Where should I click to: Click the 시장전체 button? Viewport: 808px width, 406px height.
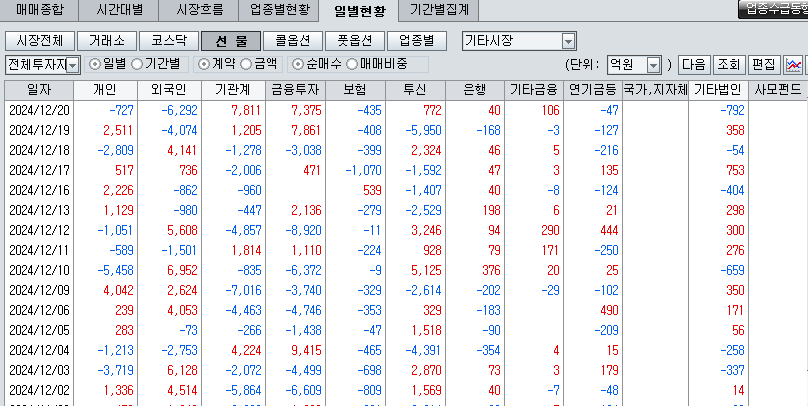point(40,41)
